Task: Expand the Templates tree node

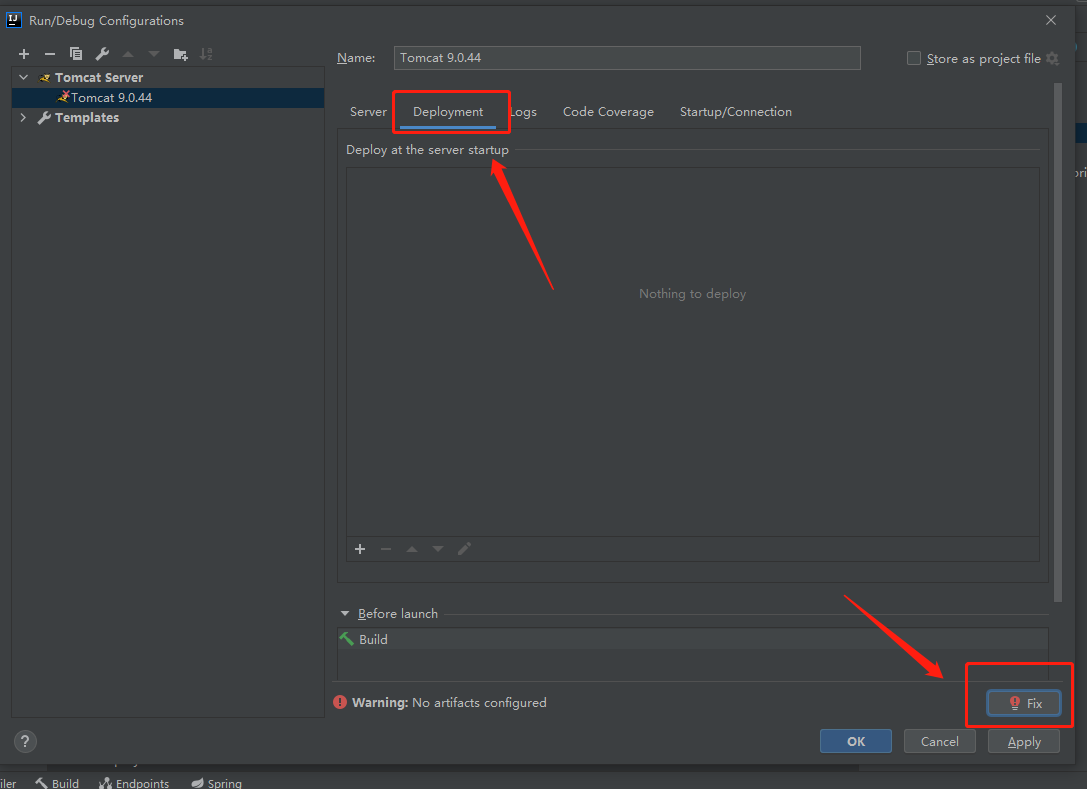Action: tap(24, 118)
